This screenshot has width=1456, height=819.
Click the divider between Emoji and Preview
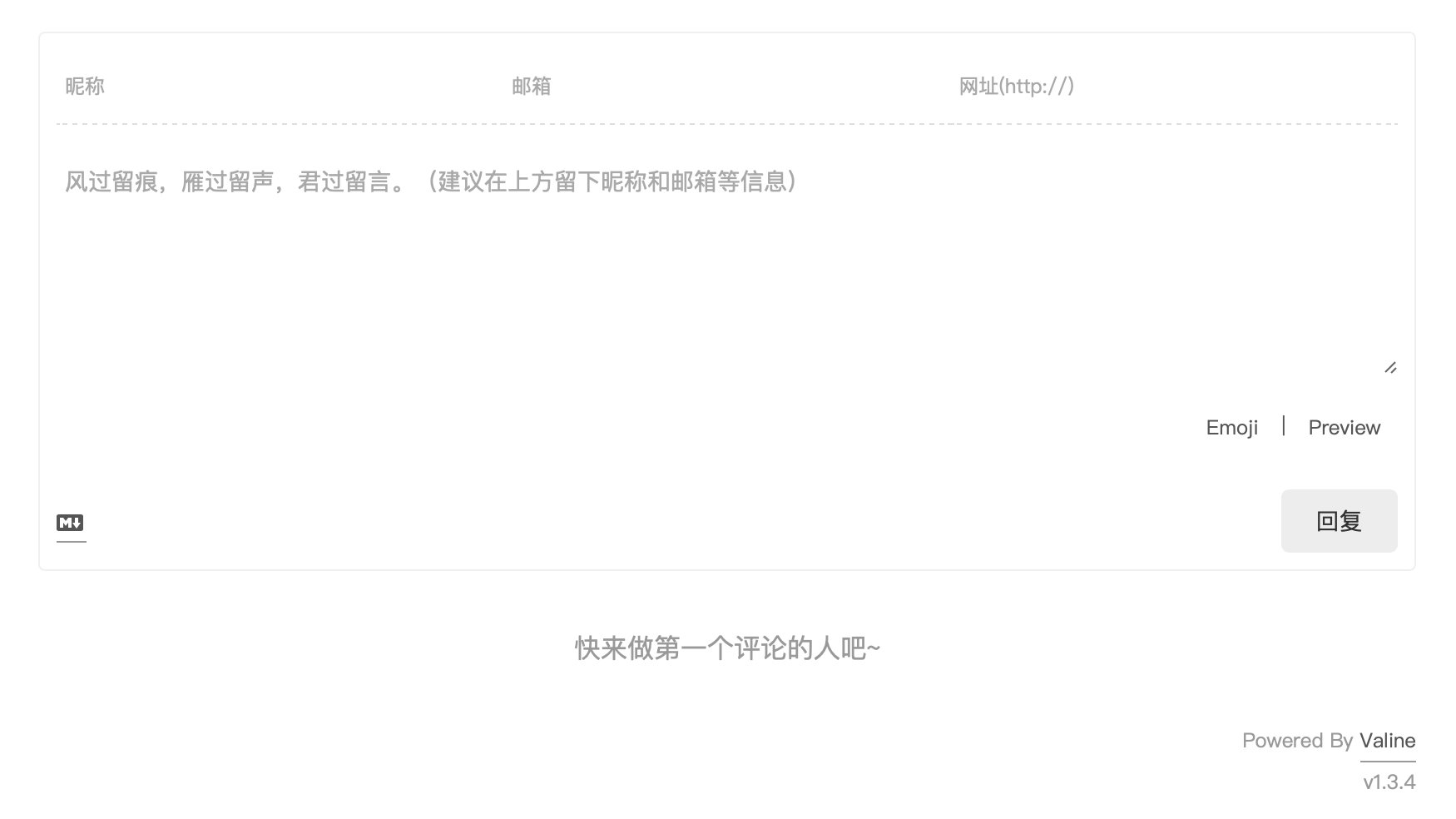coord(1284,426)
